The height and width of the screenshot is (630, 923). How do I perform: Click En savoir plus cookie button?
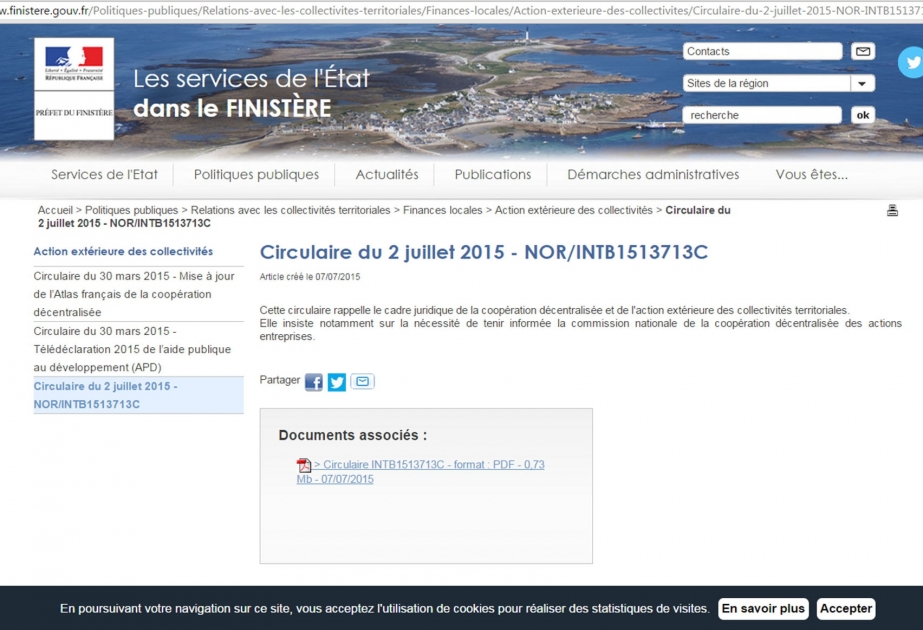coord(763,608)
